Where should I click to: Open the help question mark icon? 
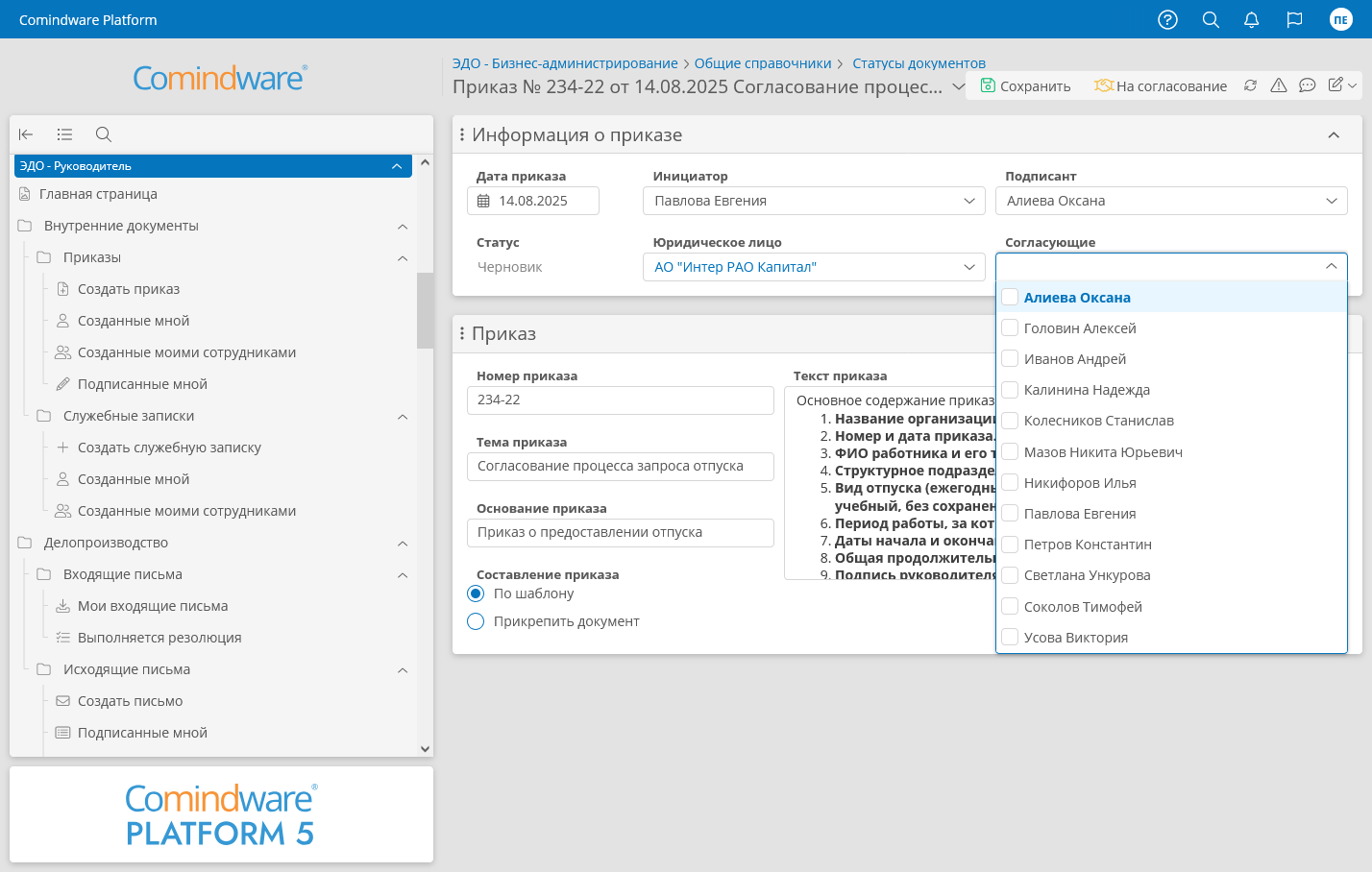click(x=1167, y=19)
